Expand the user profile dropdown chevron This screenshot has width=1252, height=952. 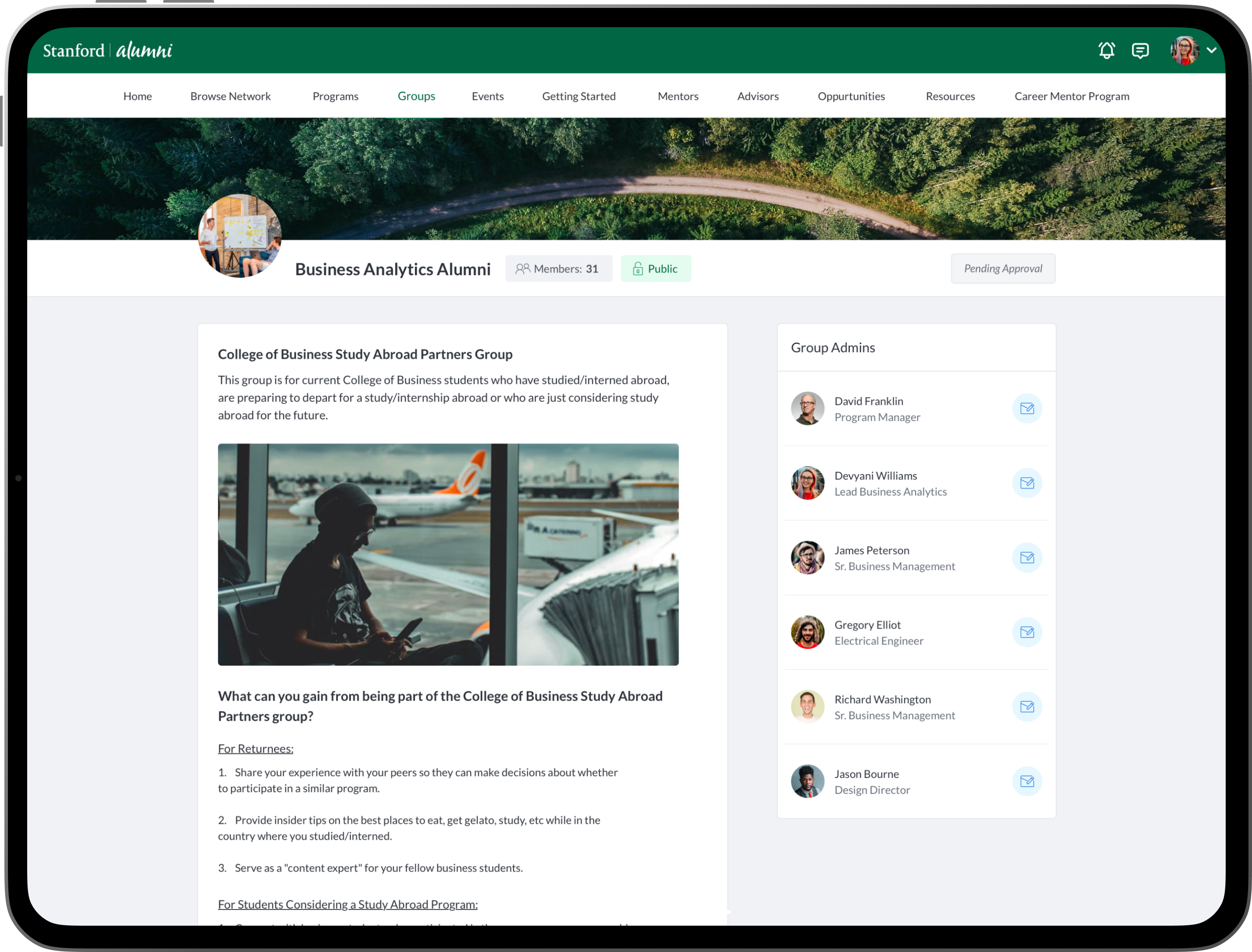tap(1211, 50)
